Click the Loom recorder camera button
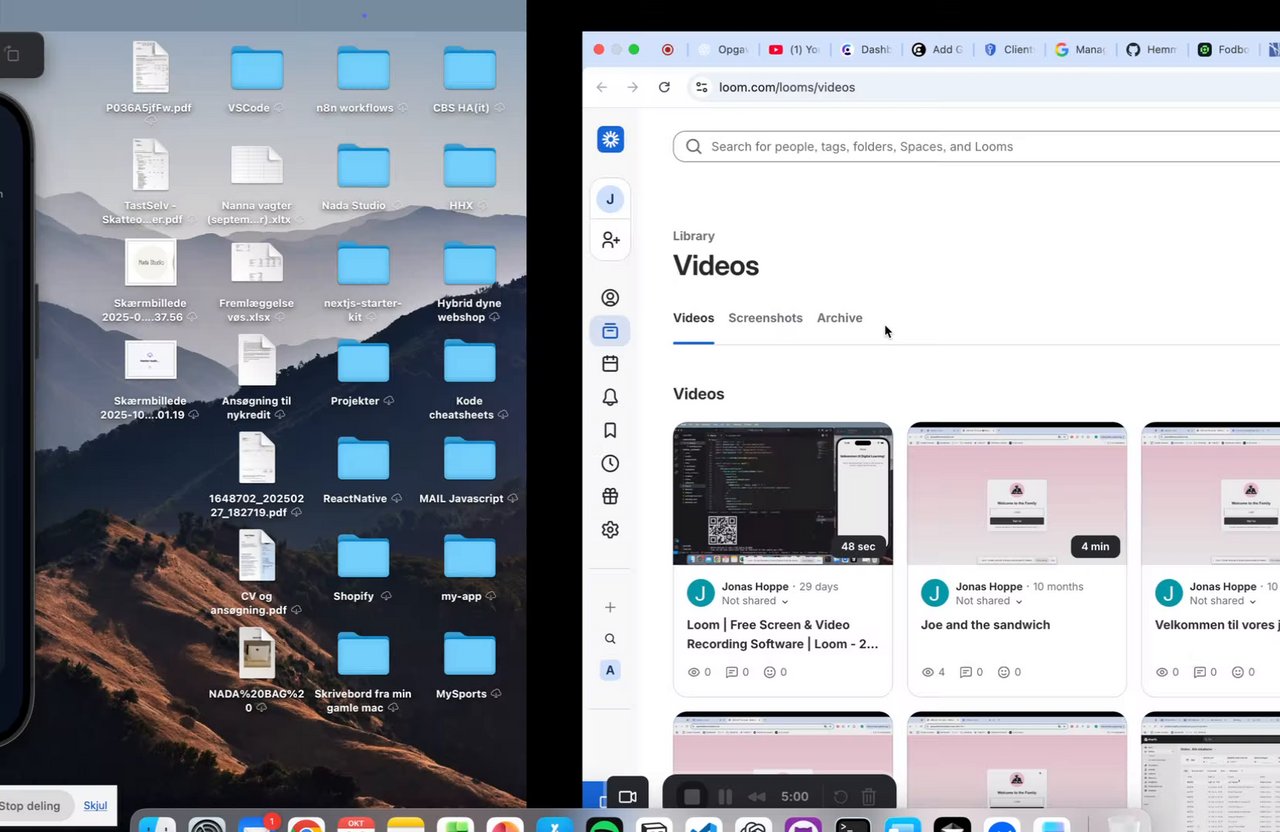The image size is (1280, 832). point(627,797)
